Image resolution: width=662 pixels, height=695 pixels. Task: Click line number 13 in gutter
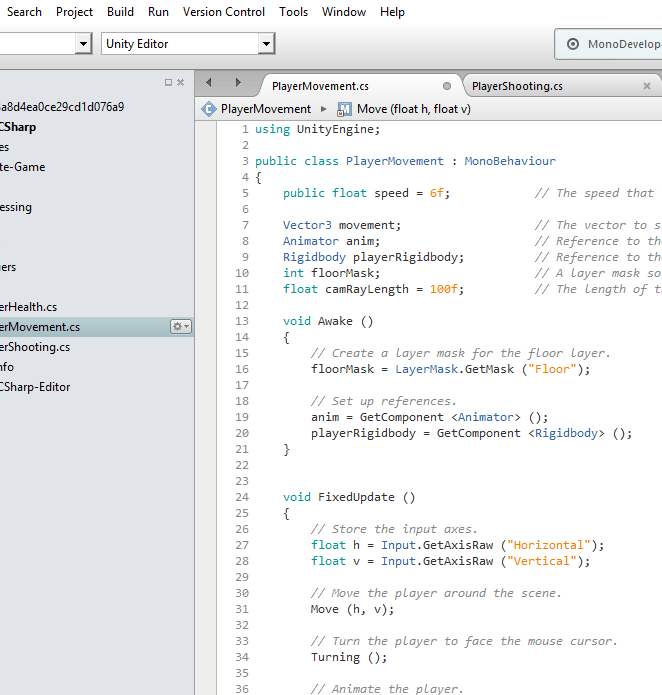(x=242, y=321)
